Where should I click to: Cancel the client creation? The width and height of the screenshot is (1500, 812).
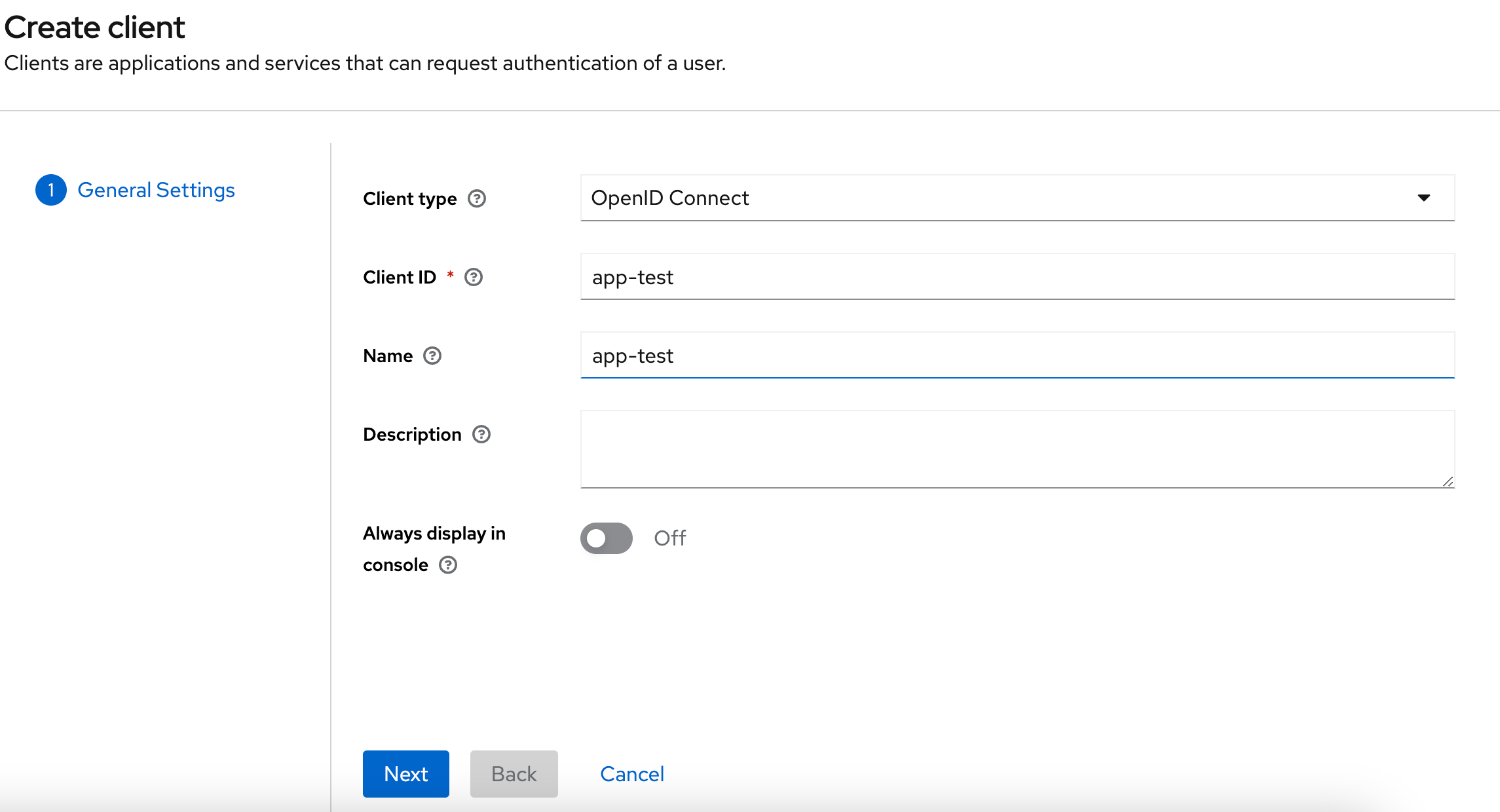631,773
